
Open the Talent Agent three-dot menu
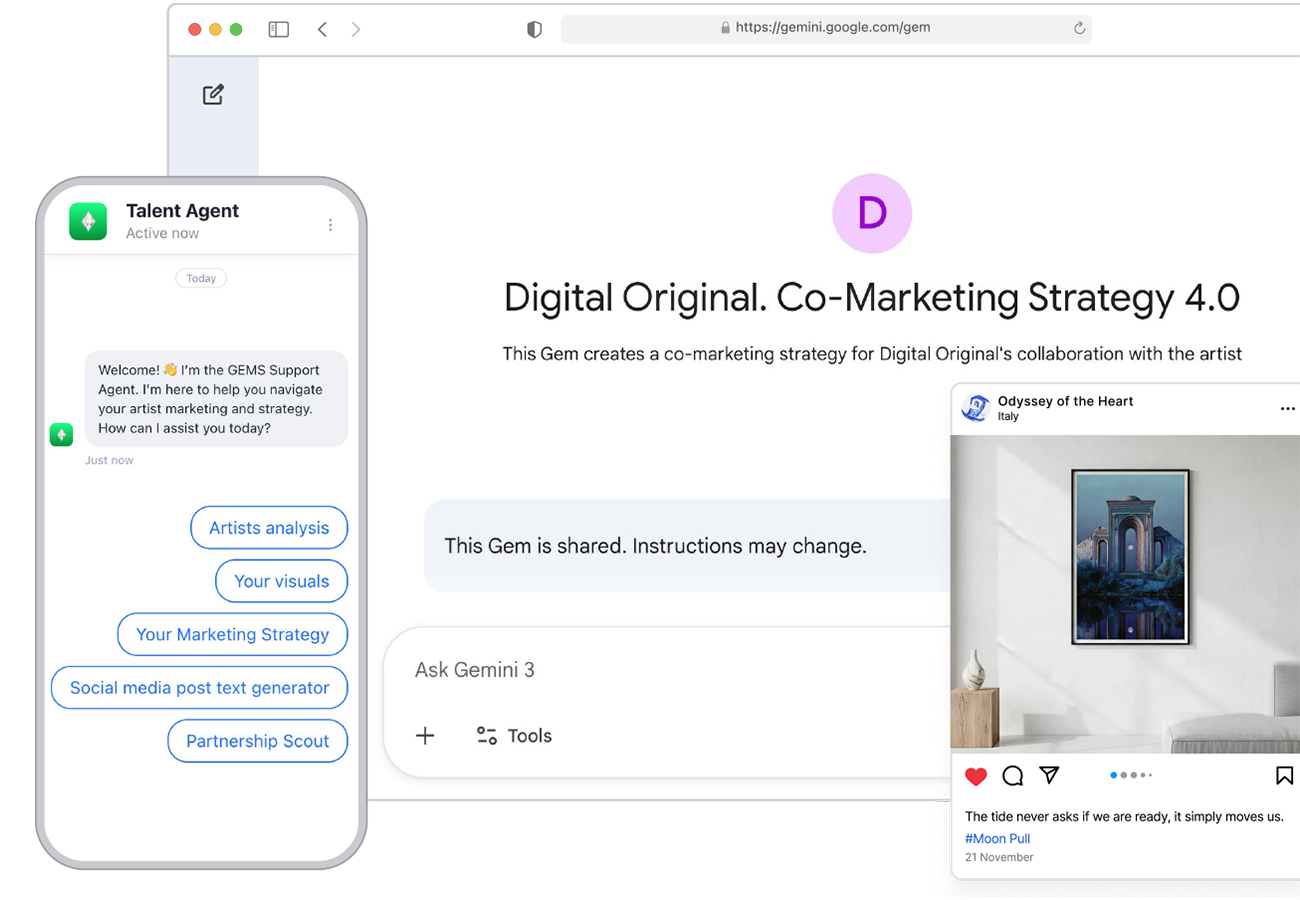coord(331,225)
